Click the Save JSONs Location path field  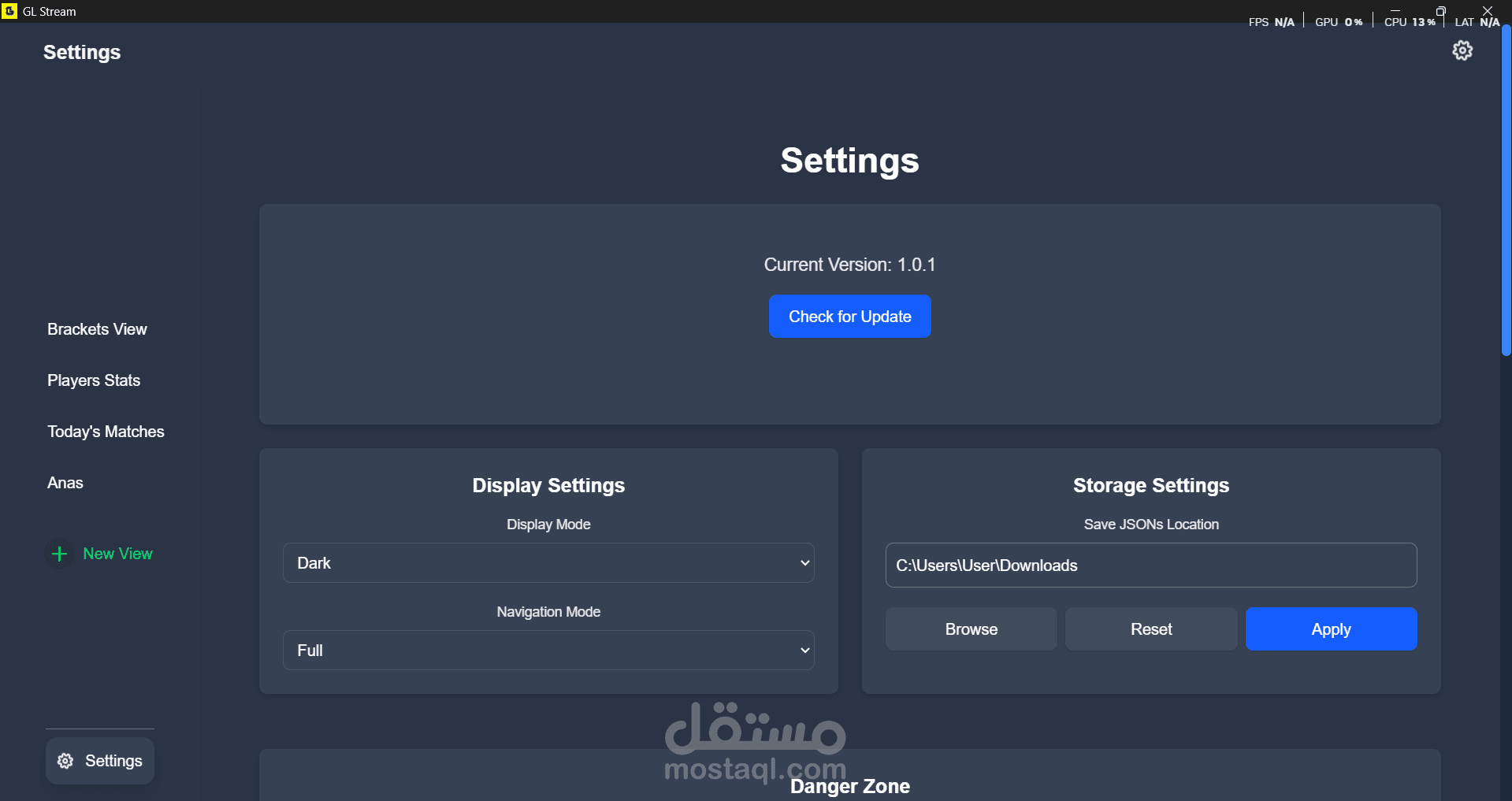1151,566
